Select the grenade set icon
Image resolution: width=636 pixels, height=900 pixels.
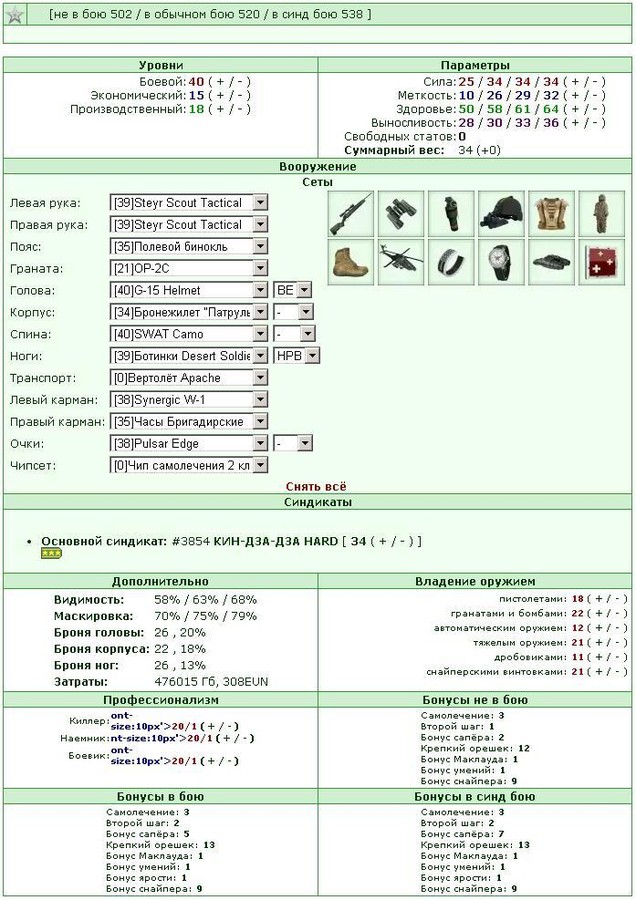pos(451,214)
